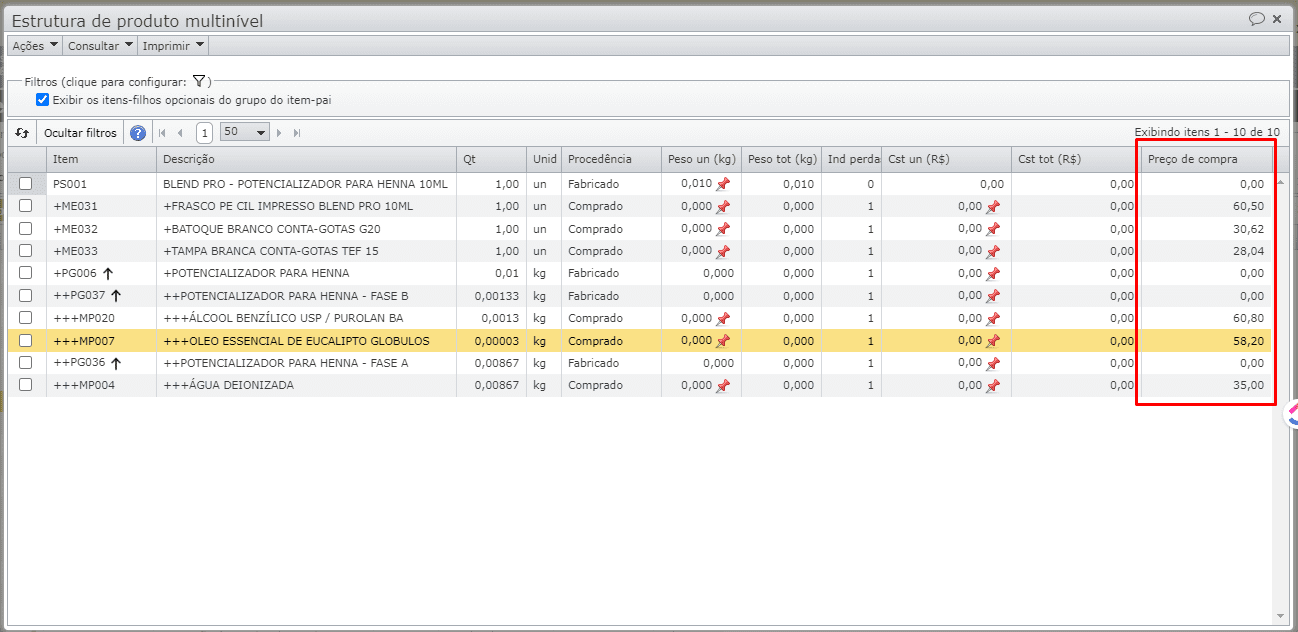1298x632 pixels.
Task: Click the 0,00133 quantity cell
Action: (491, 296)
